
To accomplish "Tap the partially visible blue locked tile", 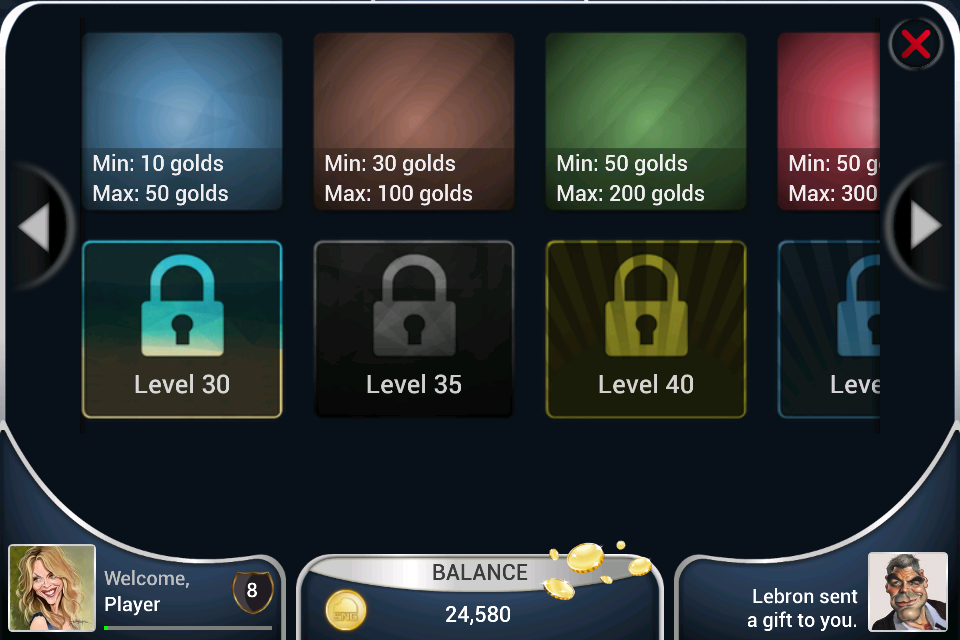I will click(x=829, y=329).
